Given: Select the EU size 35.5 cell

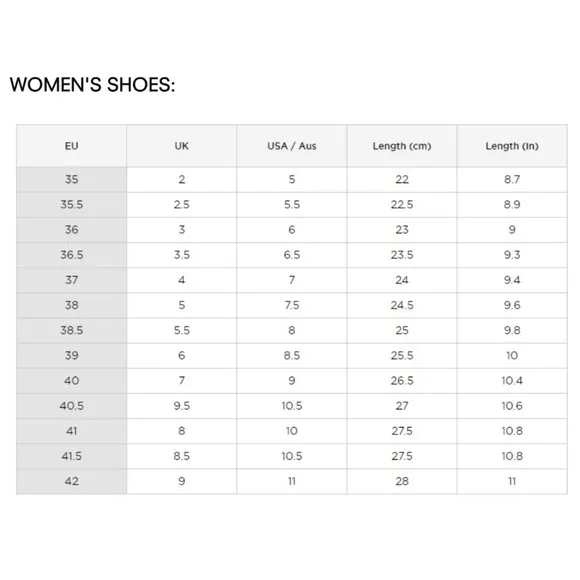Looking at the screenshot, I should pos(71,205).
